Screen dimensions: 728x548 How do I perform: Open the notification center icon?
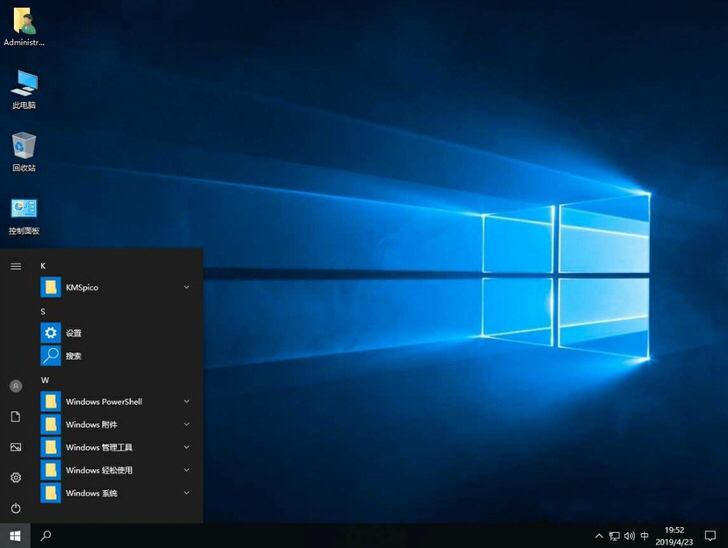[x=710, y=536]
